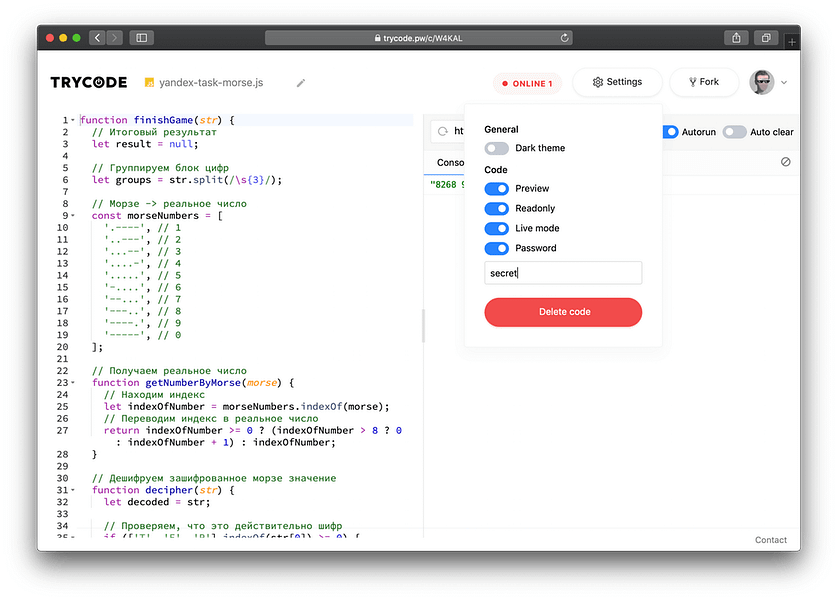This screenshot has height=600, width=838.
Task: Open the Console tab
Action: coord(450,162)
